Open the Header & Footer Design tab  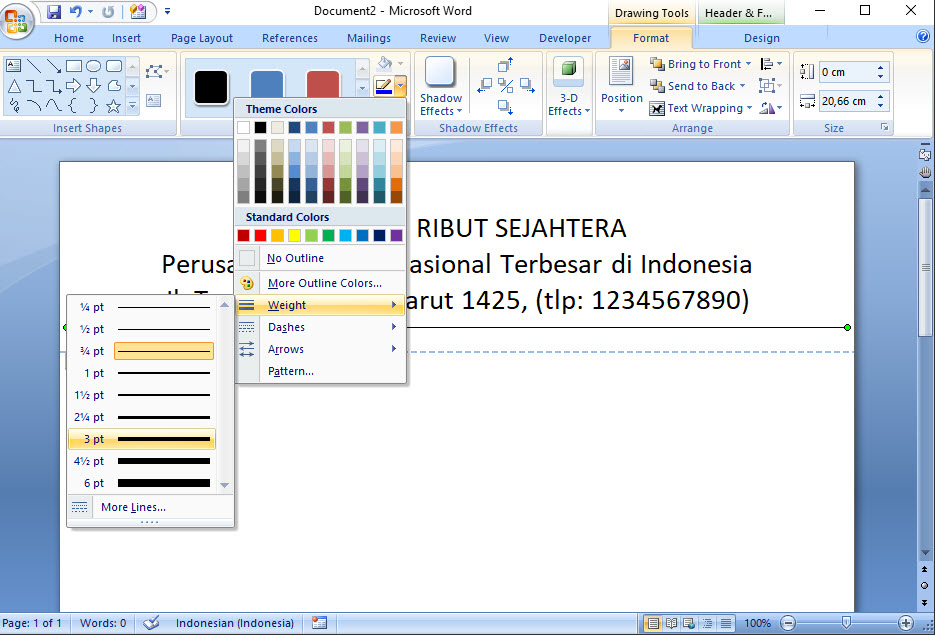pos(761,38)
